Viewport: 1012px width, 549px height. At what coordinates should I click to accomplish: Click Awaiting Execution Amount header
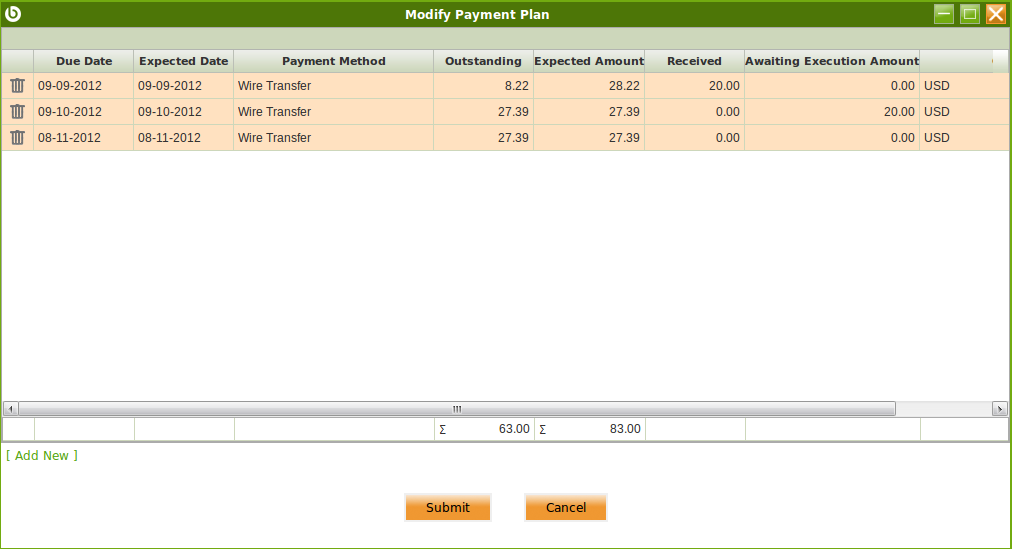point(831,61)
